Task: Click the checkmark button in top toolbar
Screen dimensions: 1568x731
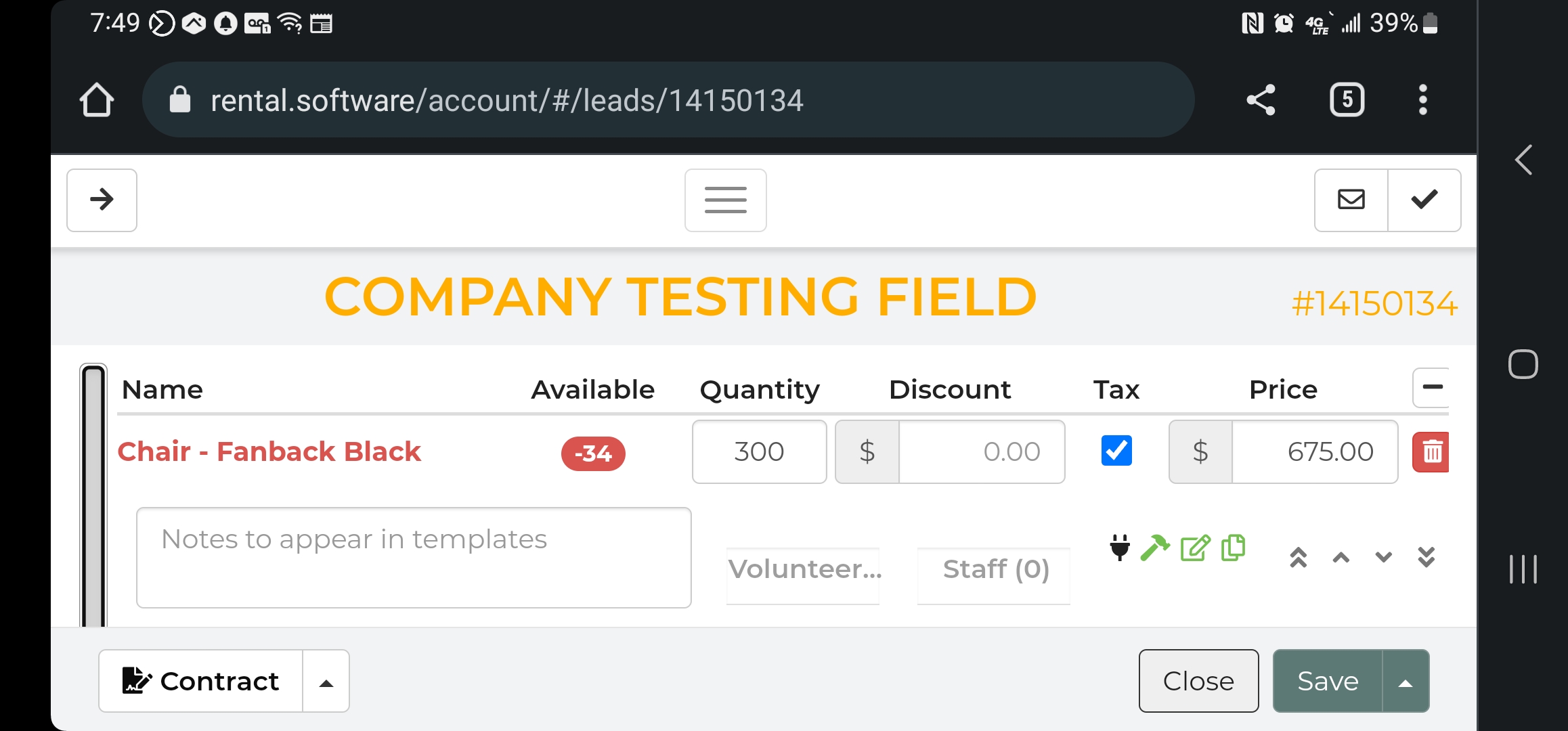Action: 1424,200
